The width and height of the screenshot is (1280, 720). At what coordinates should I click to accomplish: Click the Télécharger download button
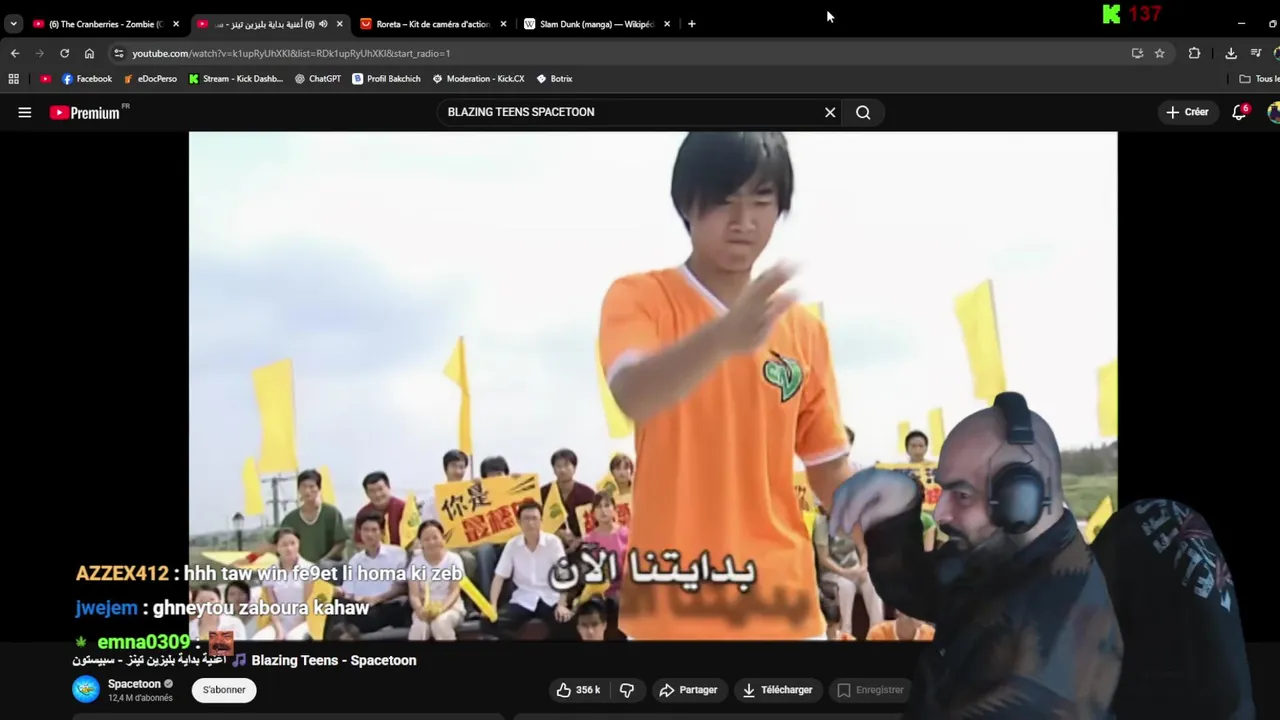point(777,690)
